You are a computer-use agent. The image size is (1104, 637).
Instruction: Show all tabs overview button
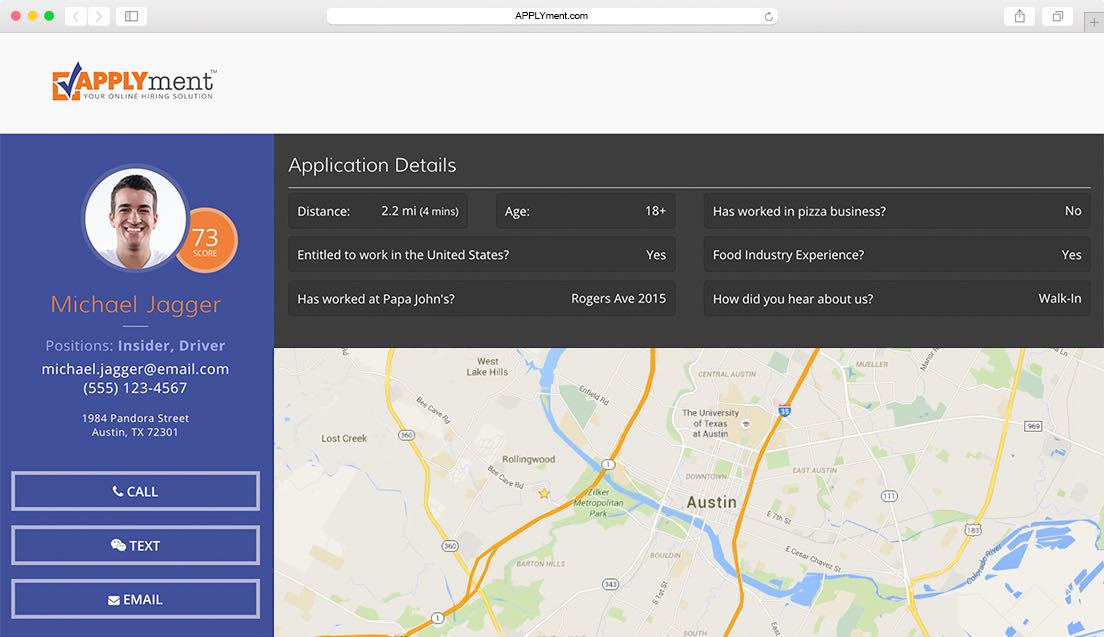coord(1057,16)
